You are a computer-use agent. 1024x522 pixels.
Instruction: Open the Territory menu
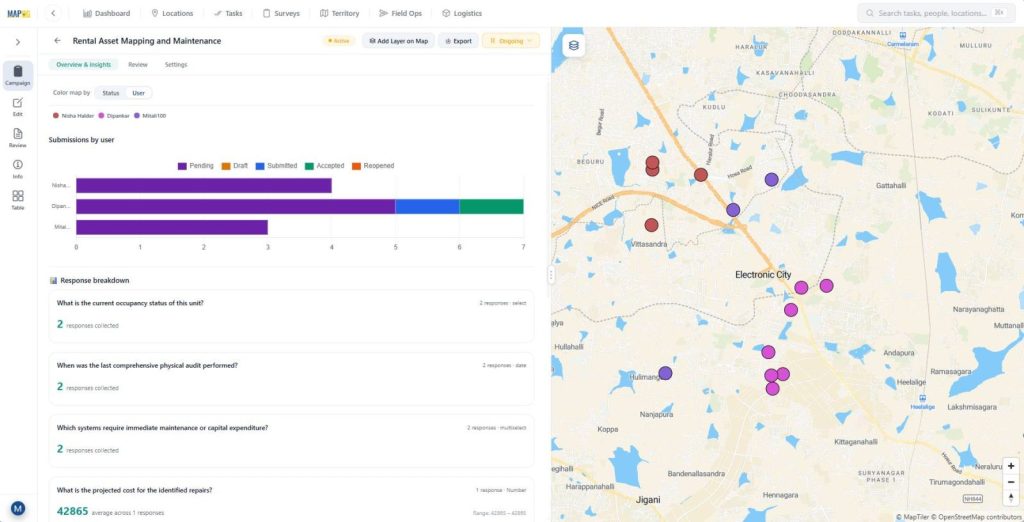(x=340, y=13)
